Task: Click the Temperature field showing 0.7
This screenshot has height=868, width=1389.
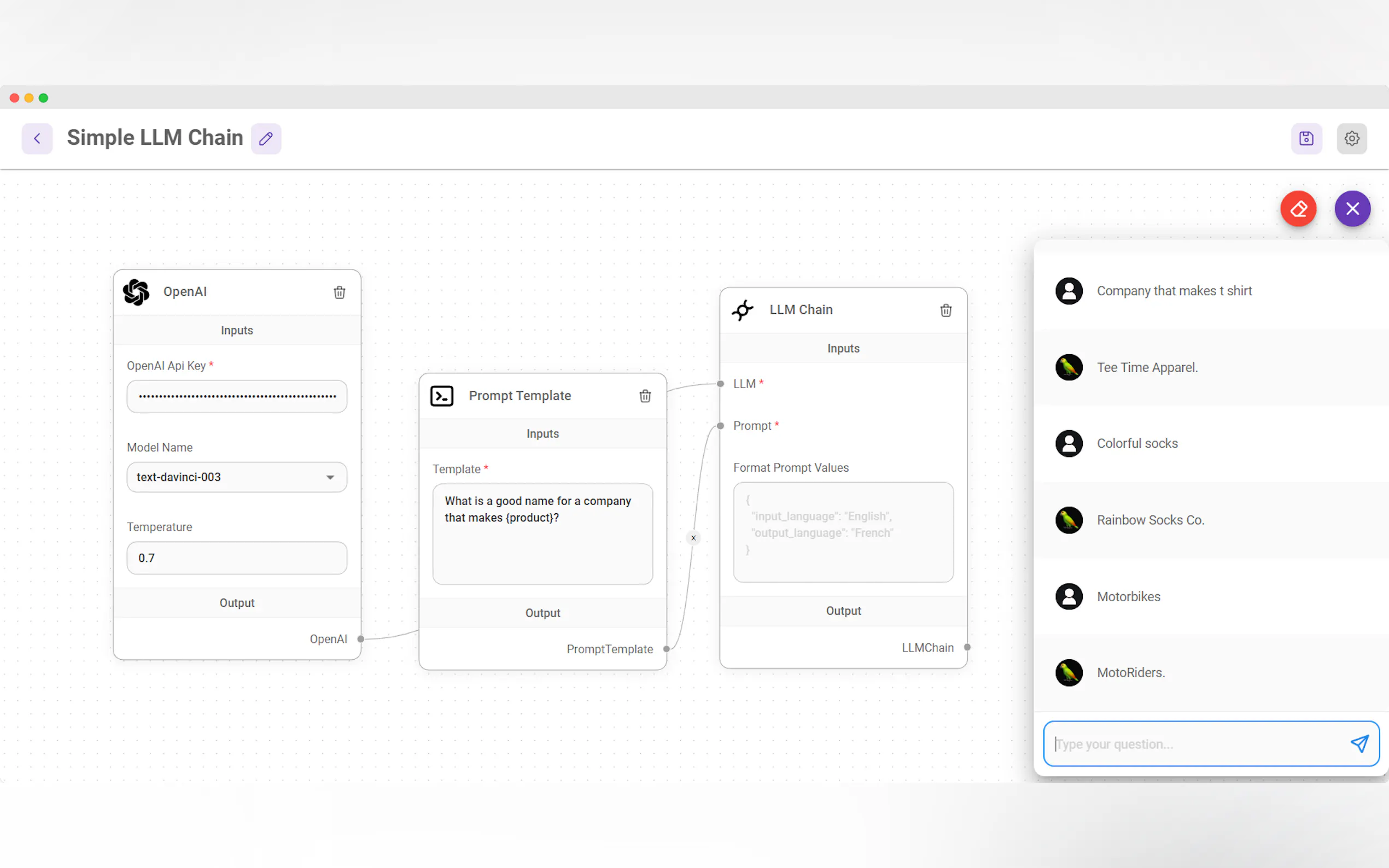Action: (237, 558)
